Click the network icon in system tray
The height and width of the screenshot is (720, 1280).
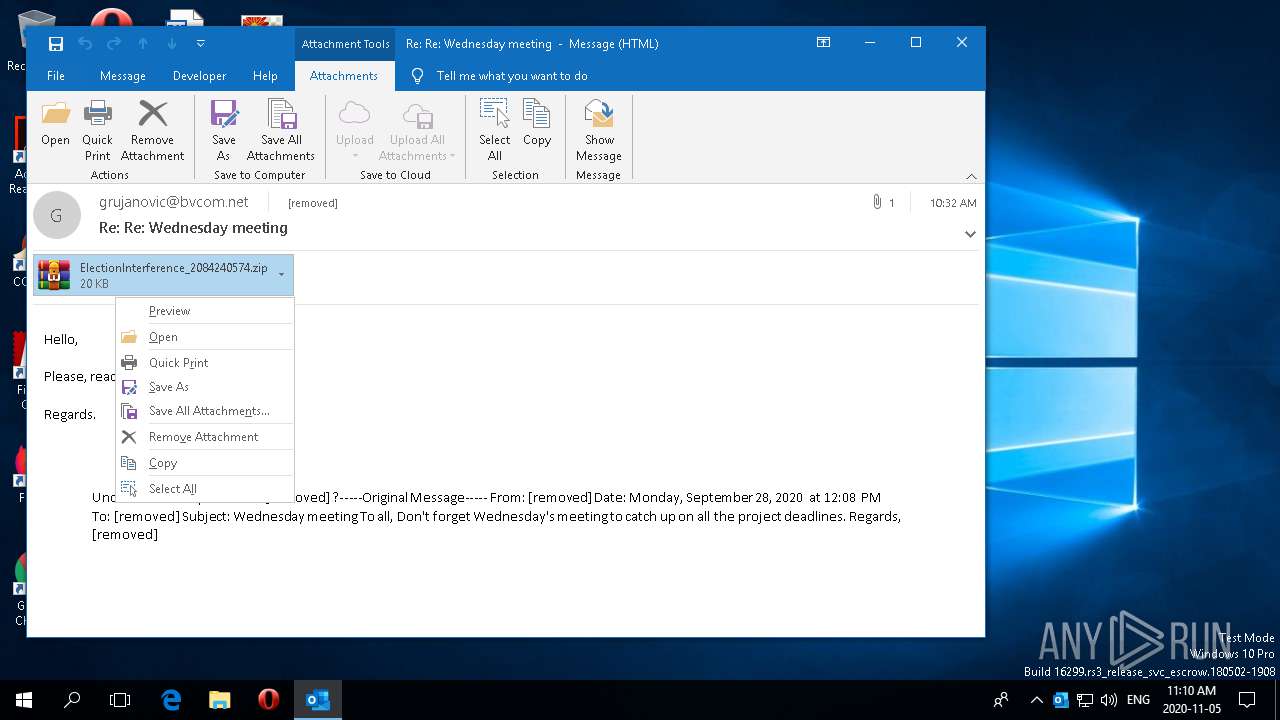tap(1085, 700)
